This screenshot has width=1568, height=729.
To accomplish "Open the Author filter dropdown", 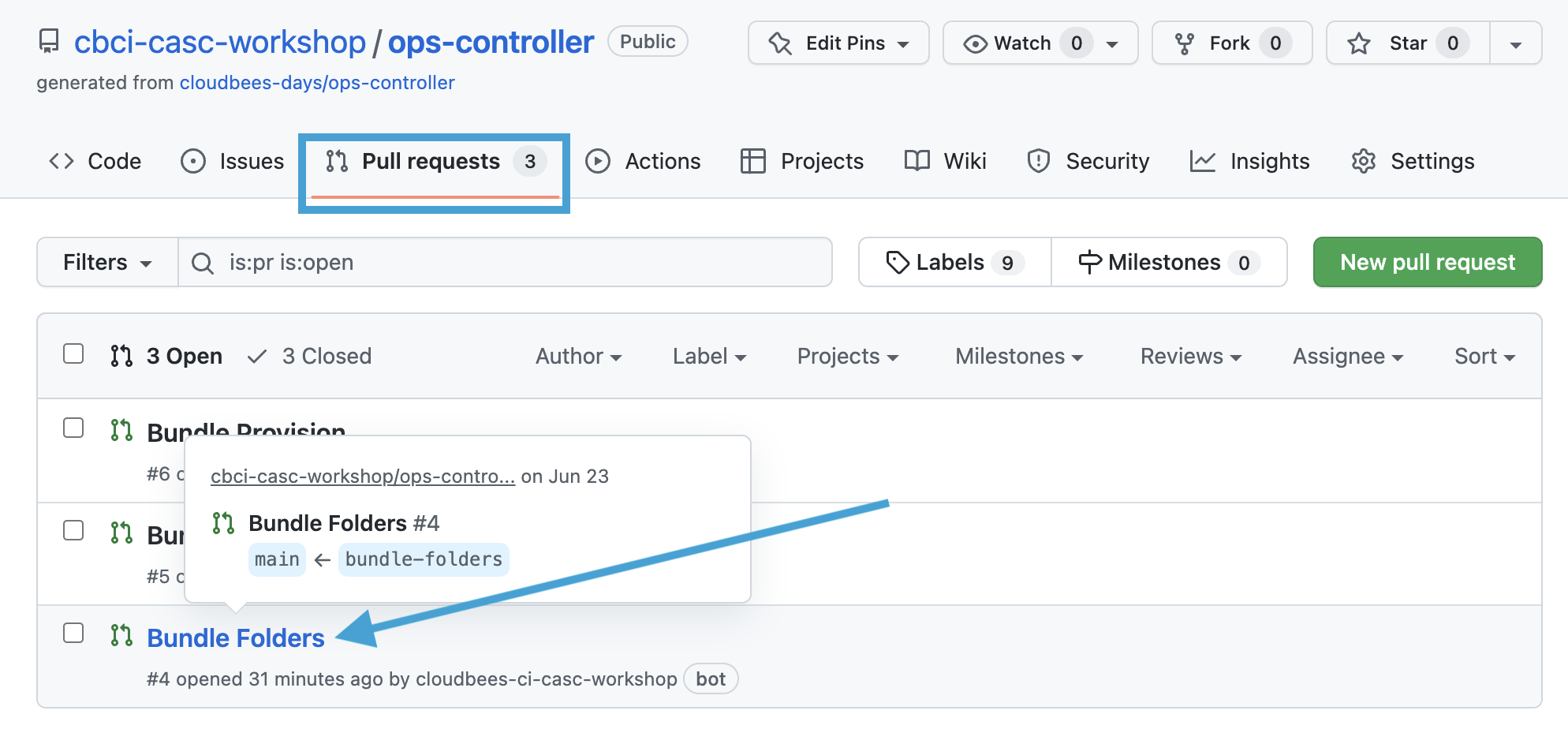I will tap(578, 357).
